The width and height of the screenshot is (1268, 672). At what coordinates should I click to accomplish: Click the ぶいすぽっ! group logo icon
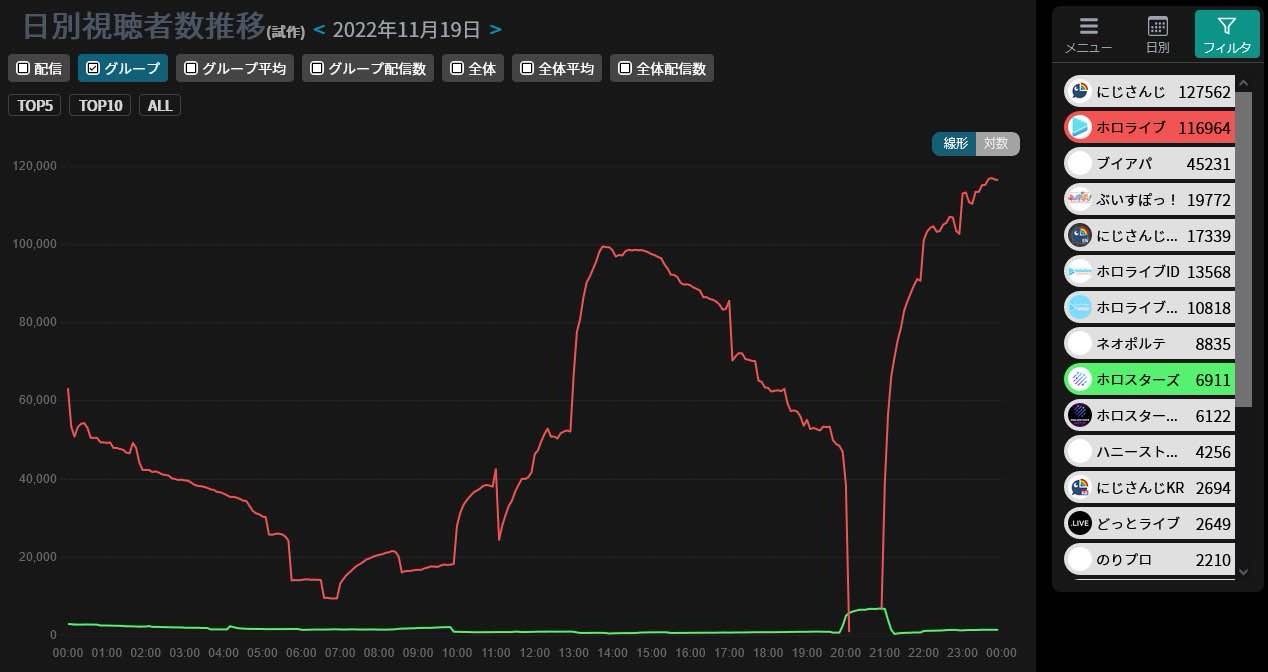coord(1080,200)
